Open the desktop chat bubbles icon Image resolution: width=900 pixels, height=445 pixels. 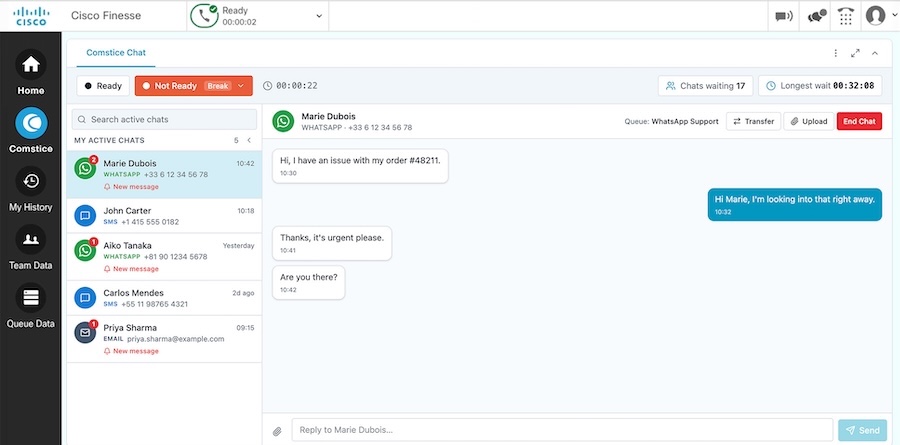point(817,16)
